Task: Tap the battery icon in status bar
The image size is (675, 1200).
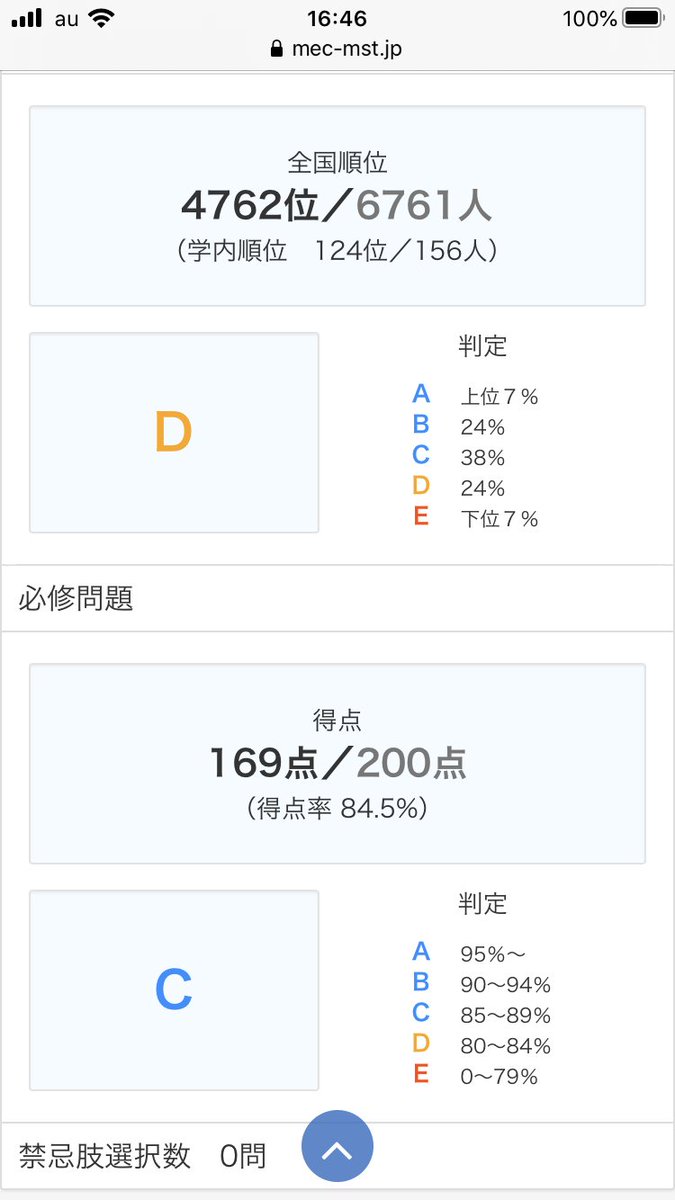Action: (640, 19)
